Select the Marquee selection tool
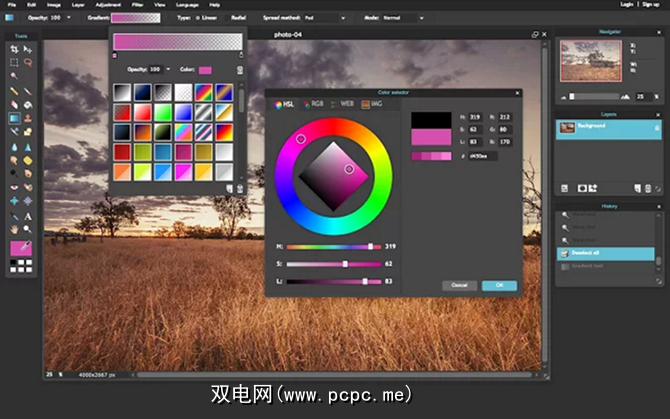Screen dimensions: 670x419 point(14,62)
